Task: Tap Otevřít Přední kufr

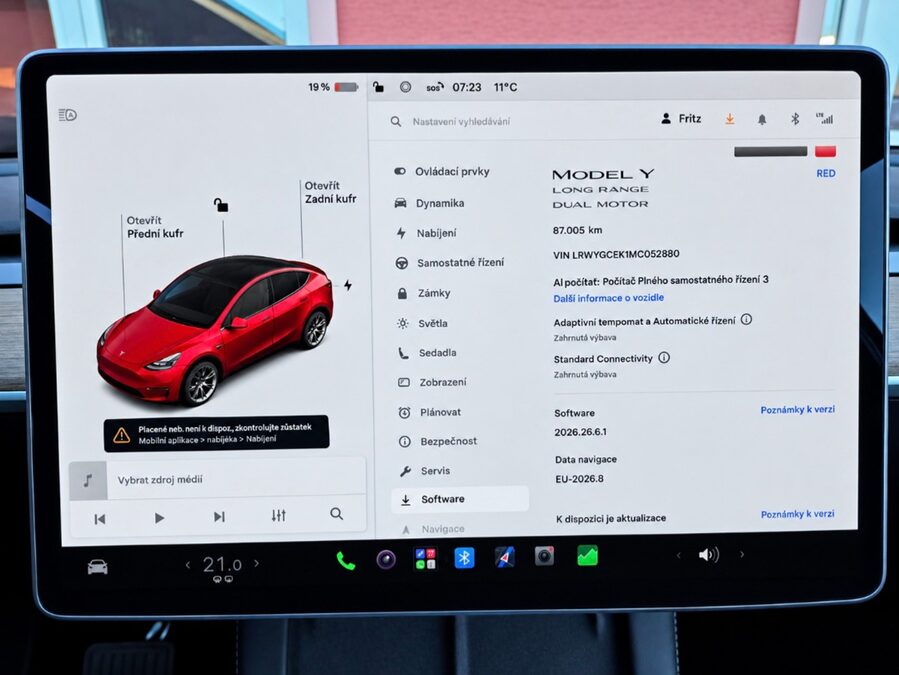Action: [155, 227]
